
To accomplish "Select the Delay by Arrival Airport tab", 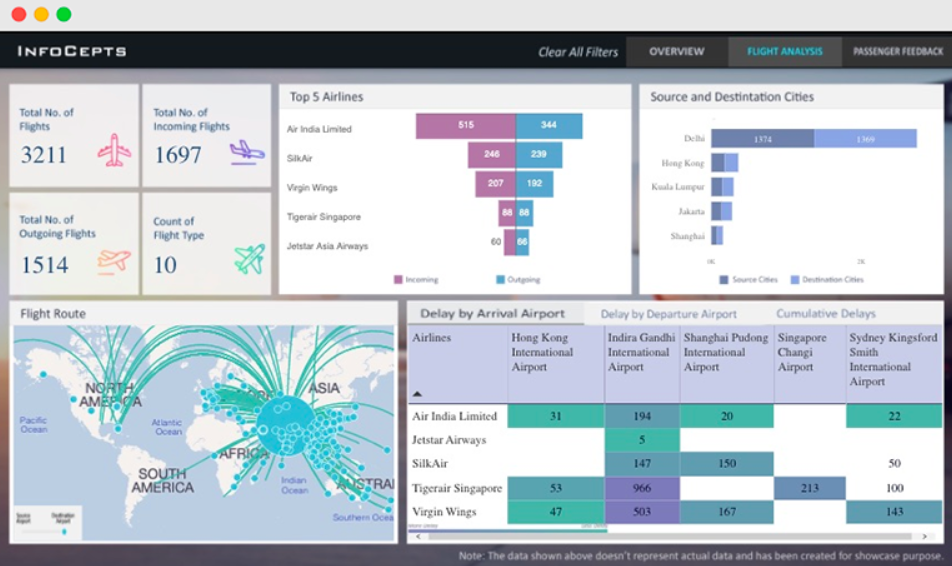I will pos(492,313).
